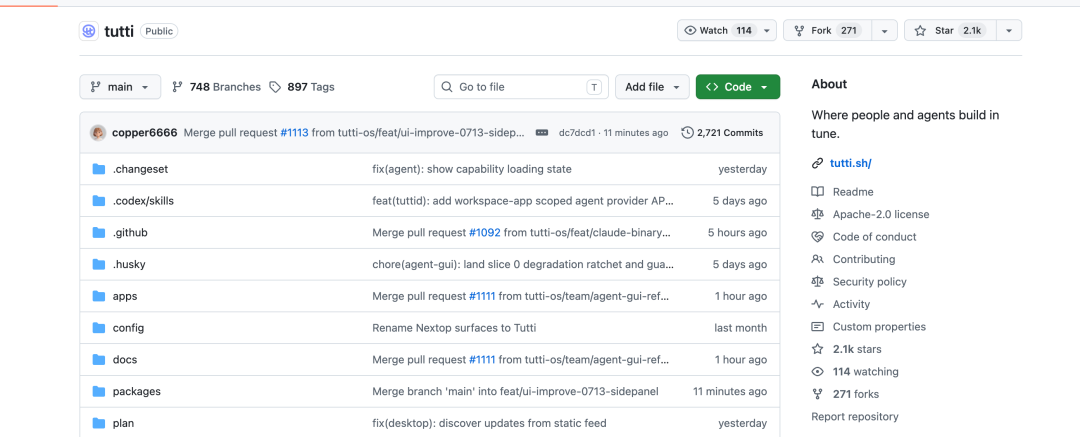Open commit 'fix(desktop): discover updates from static feed'
This screenshot has height=437, width=1080.
click(489, 423)
